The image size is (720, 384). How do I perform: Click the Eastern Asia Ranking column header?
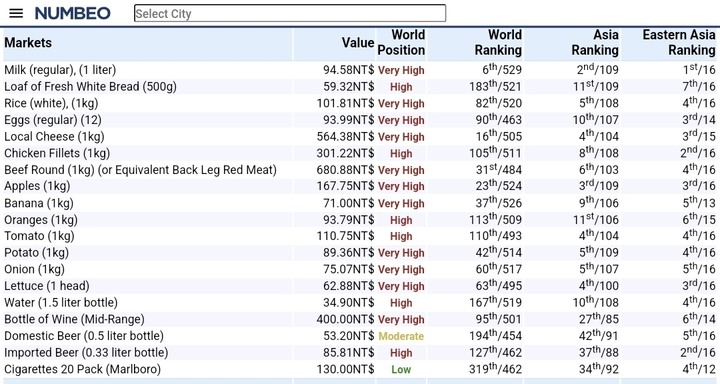[x=679, y=42]
